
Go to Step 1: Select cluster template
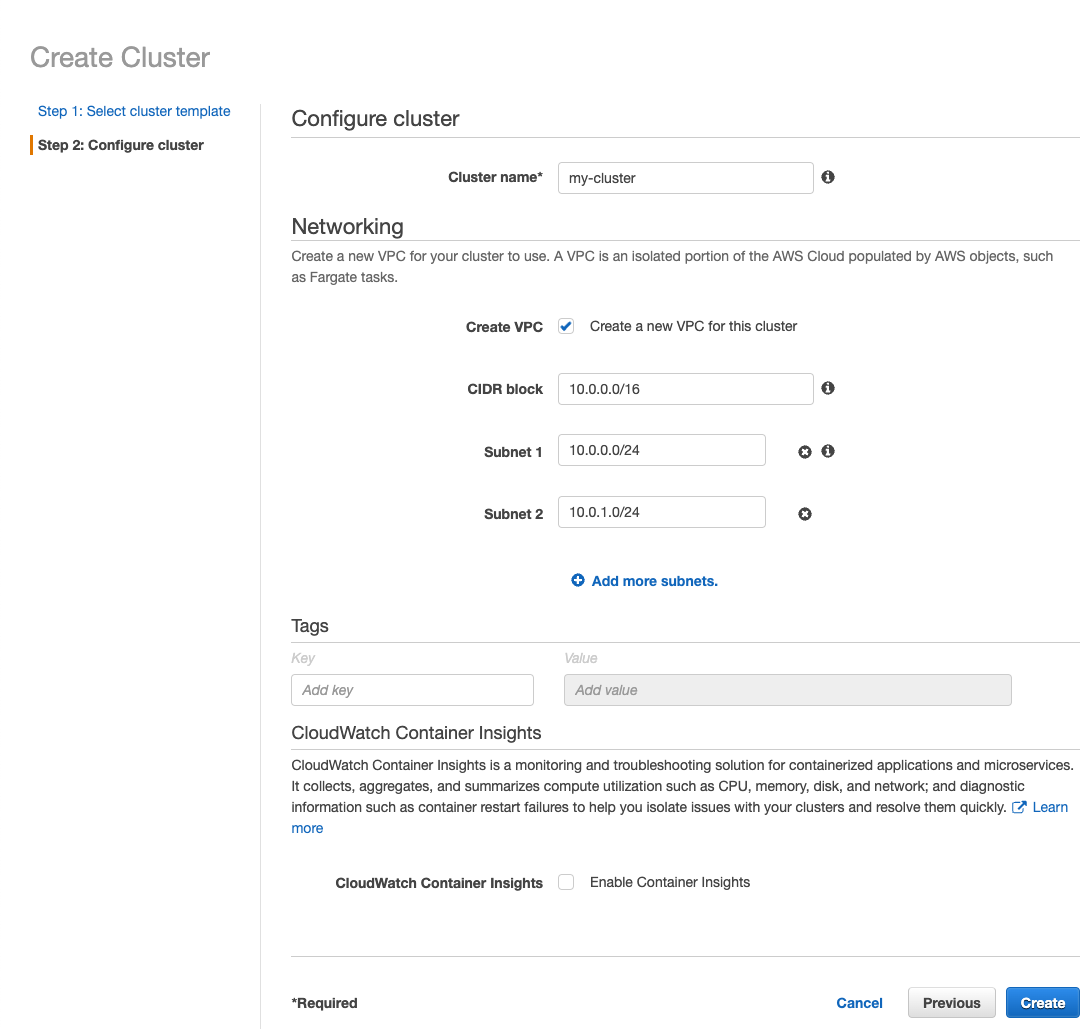134,111
